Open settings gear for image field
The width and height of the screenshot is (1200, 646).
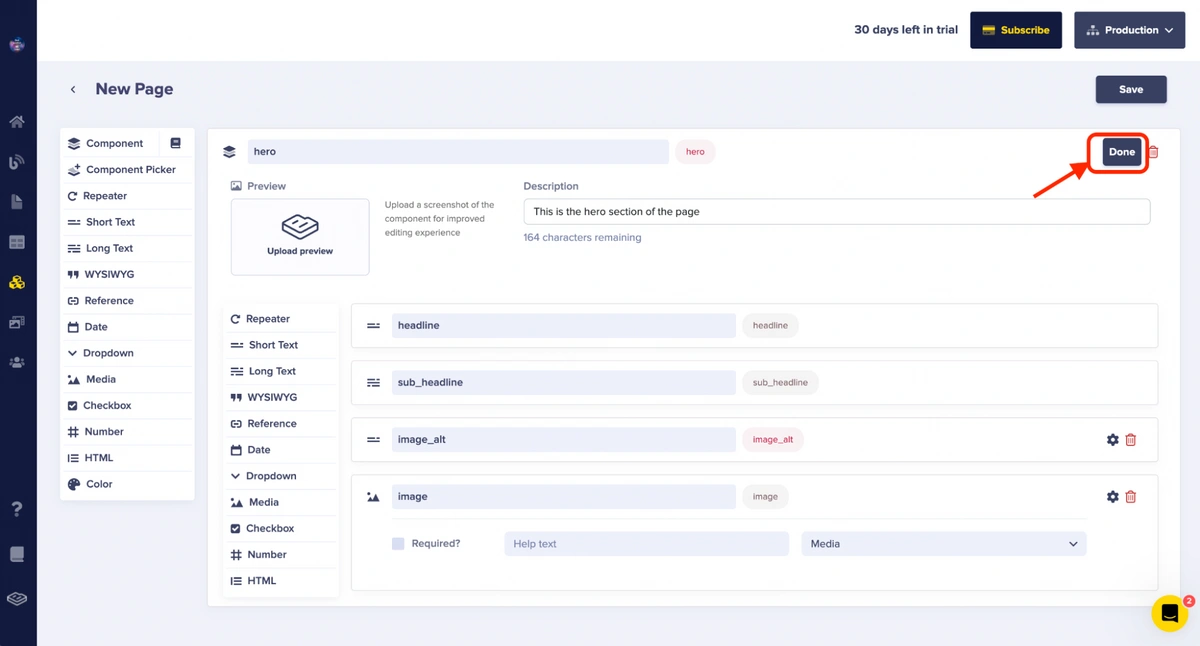1112,497
